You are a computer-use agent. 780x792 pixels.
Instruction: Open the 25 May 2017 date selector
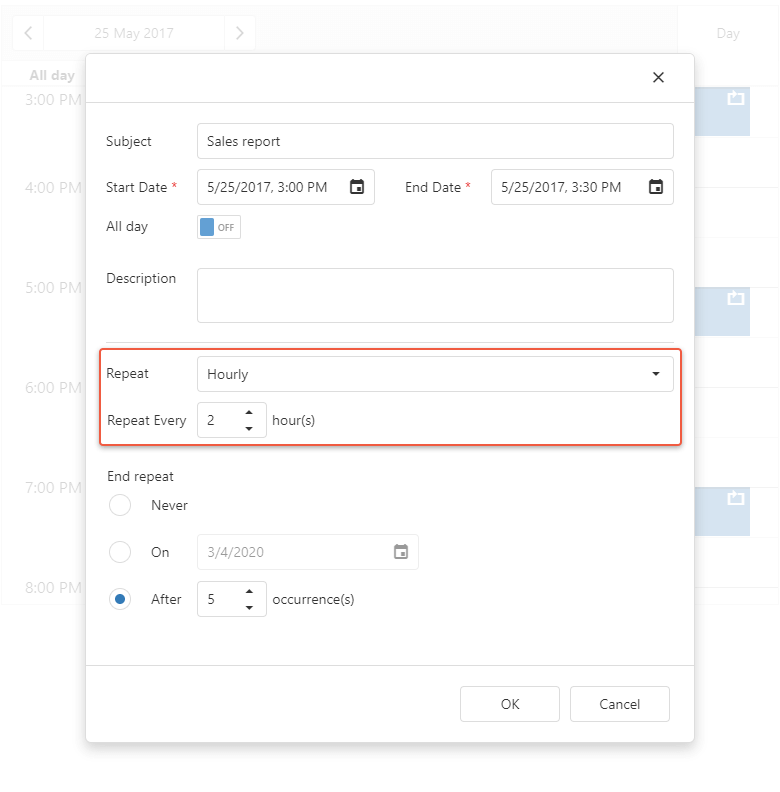click(x=134, y=33)
